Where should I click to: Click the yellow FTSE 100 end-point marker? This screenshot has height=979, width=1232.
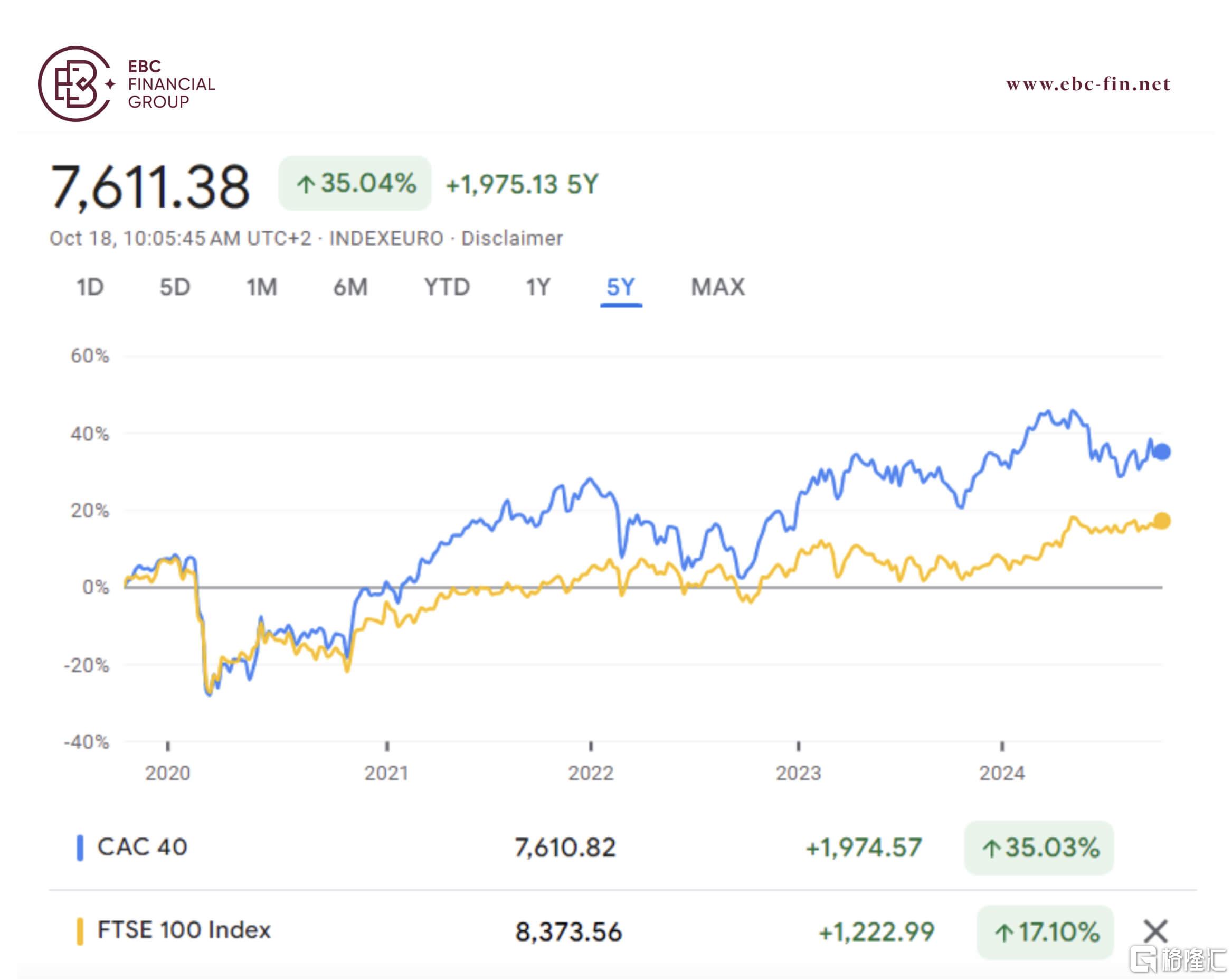pos(1162,521)
